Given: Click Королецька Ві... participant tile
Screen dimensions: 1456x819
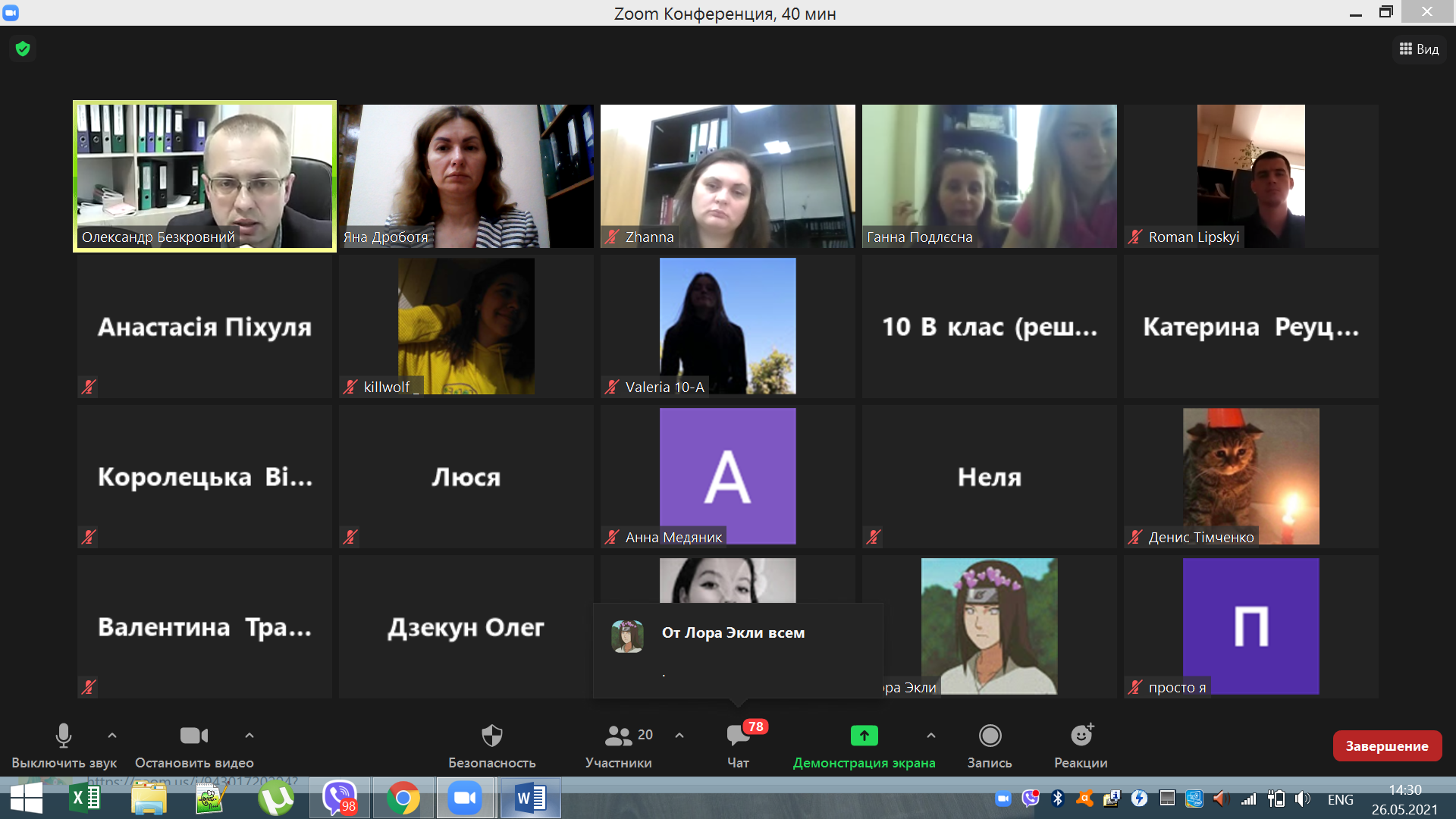Looking at the screenshot, I should point(205,476).
